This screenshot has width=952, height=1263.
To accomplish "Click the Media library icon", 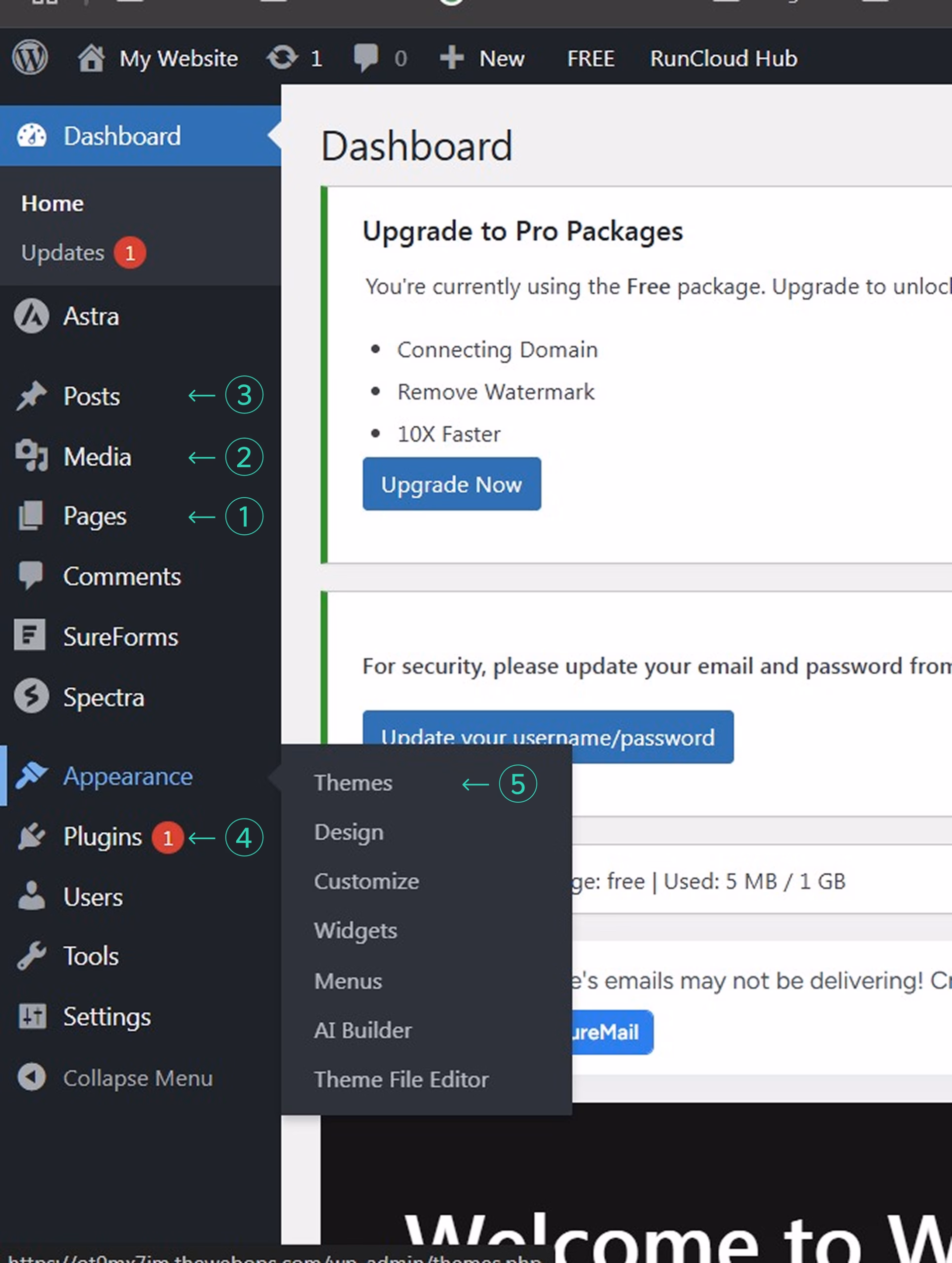I will pyautogui.click(x=32, y=456).
